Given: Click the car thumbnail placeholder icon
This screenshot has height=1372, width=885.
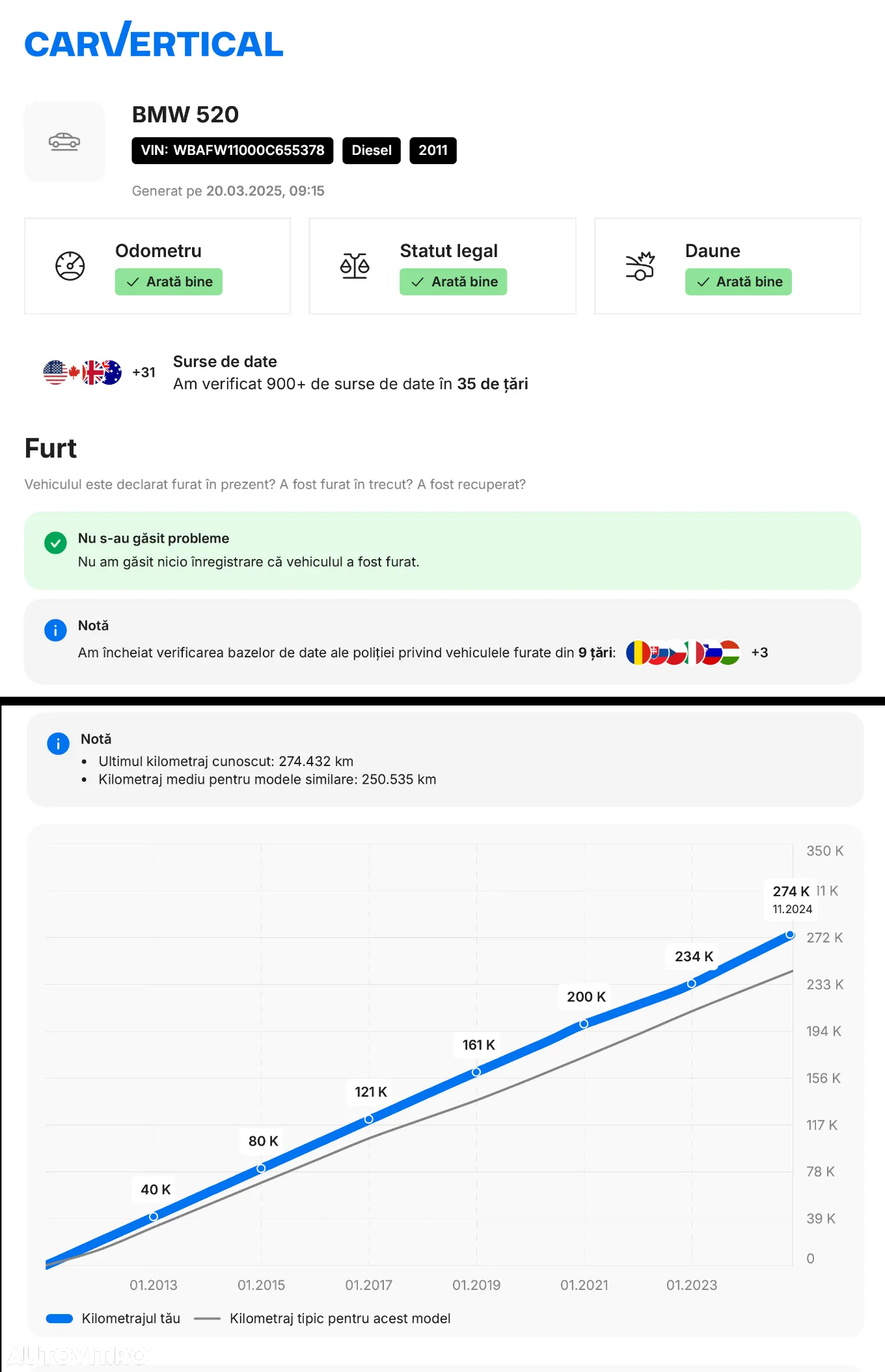Looking at the screenshot, I should (x=64, y=141).
